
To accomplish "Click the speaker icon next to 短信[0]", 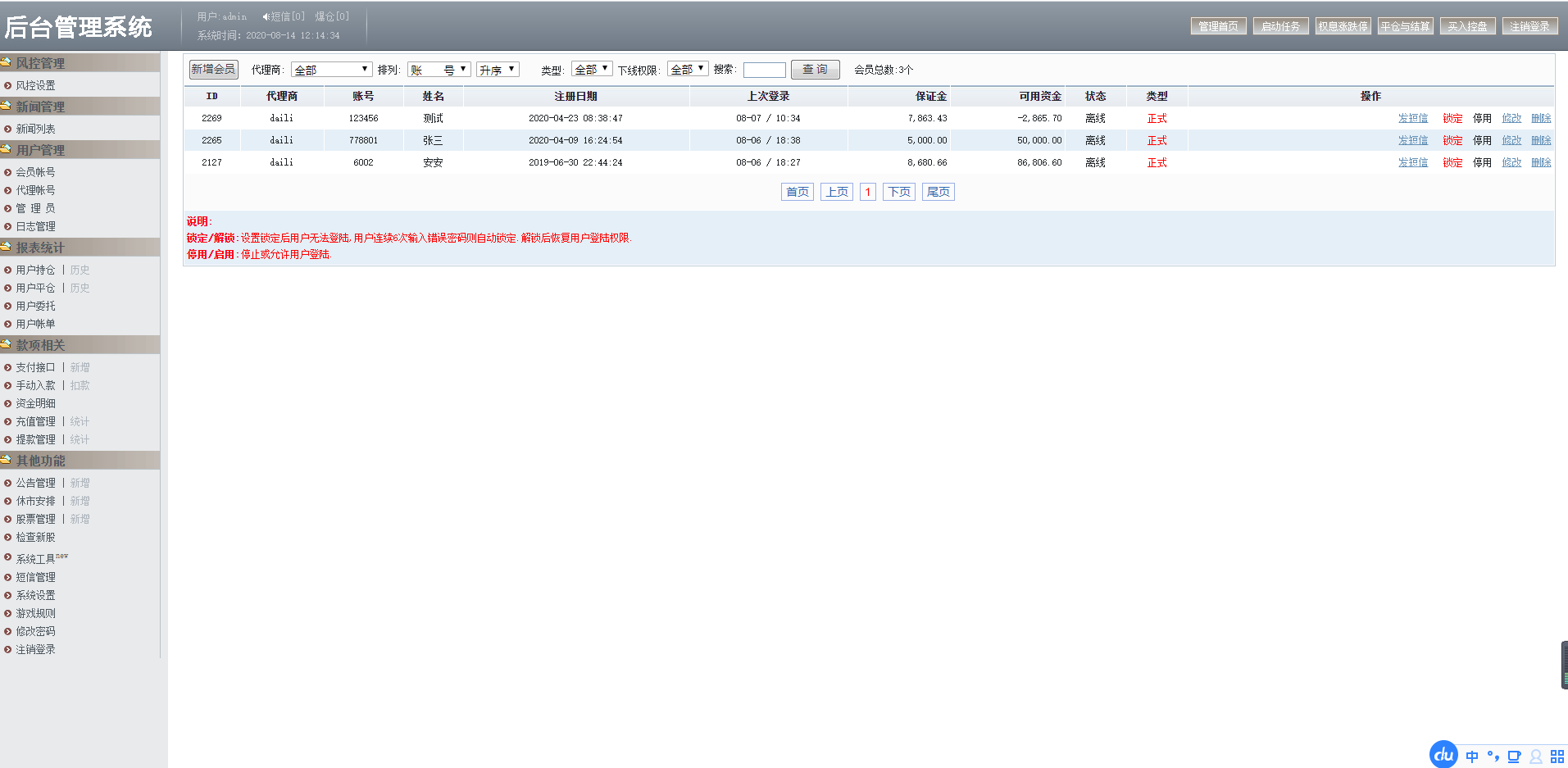I will click(x=266, y=16).
